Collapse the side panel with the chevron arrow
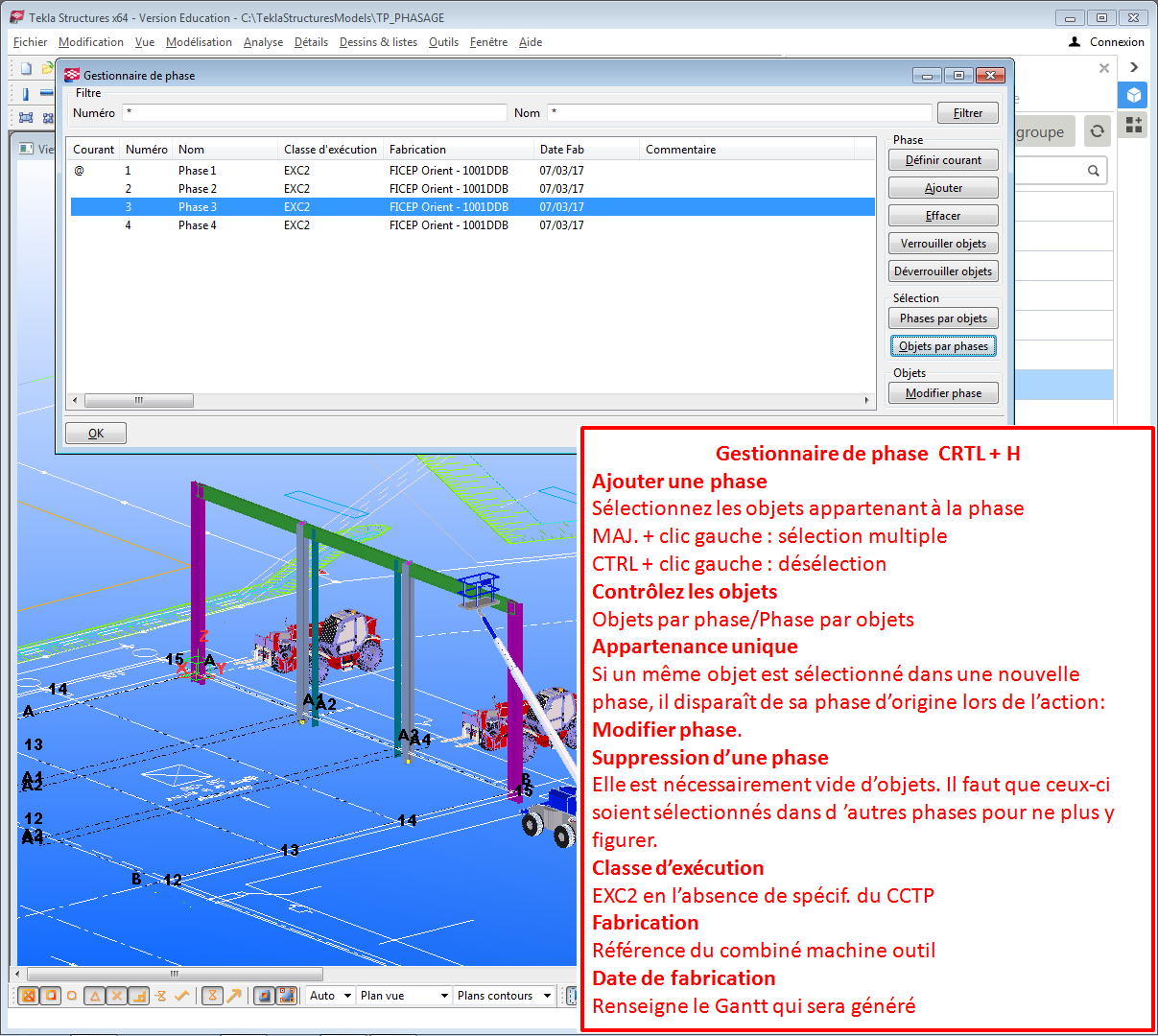The height and width of the screenshot is (1036, 1158). (x=1134, y=67)
